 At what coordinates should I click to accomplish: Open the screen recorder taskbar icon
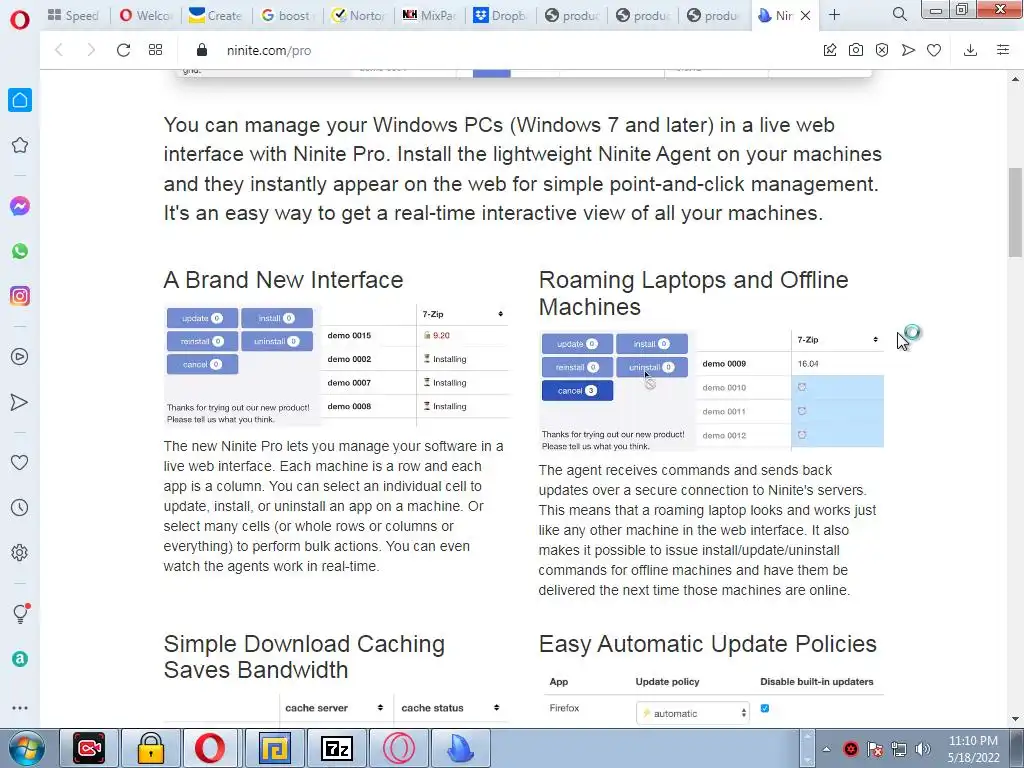click(x=89, y=748)
